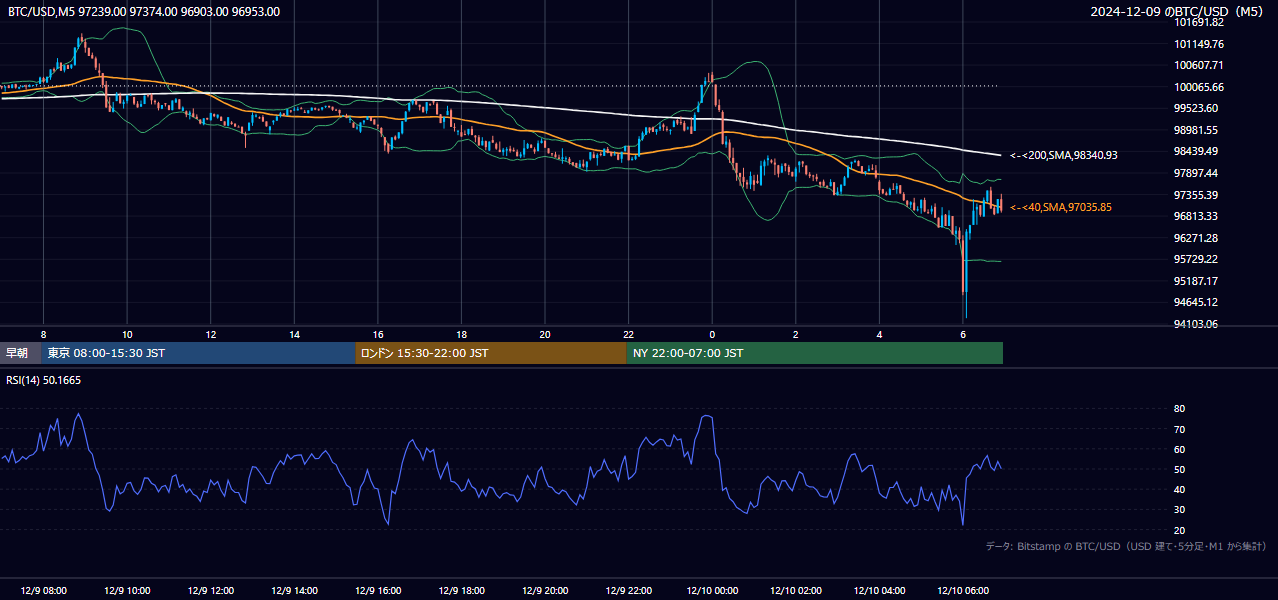
Task: Click price axis value 101691.82
Action: (x=1199, y=22)
